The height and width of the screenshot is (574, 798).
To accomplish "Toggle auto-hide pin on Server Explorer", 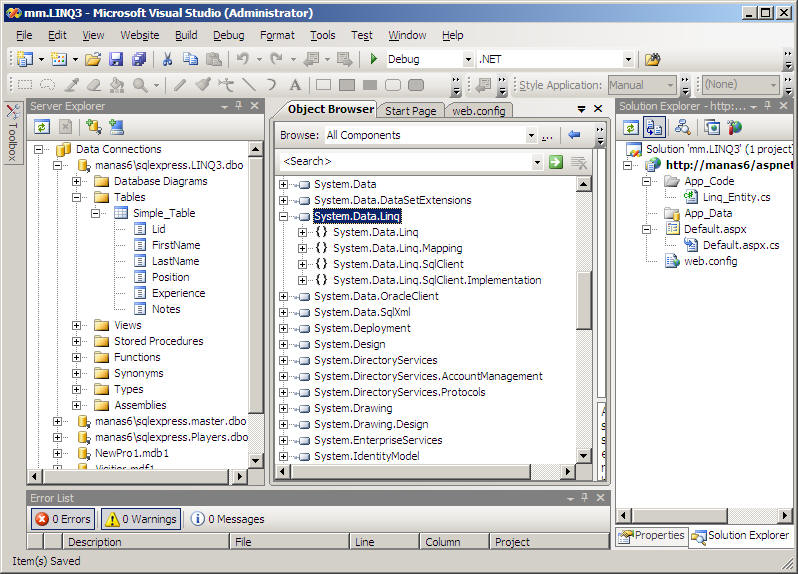I will point(239,106).
